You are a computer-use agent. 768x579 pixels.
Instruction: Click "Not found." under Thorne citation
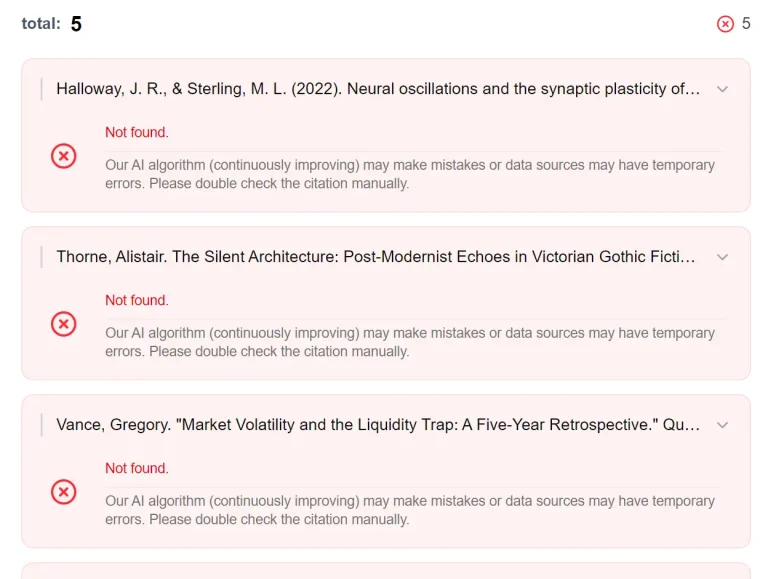point(137,300)
